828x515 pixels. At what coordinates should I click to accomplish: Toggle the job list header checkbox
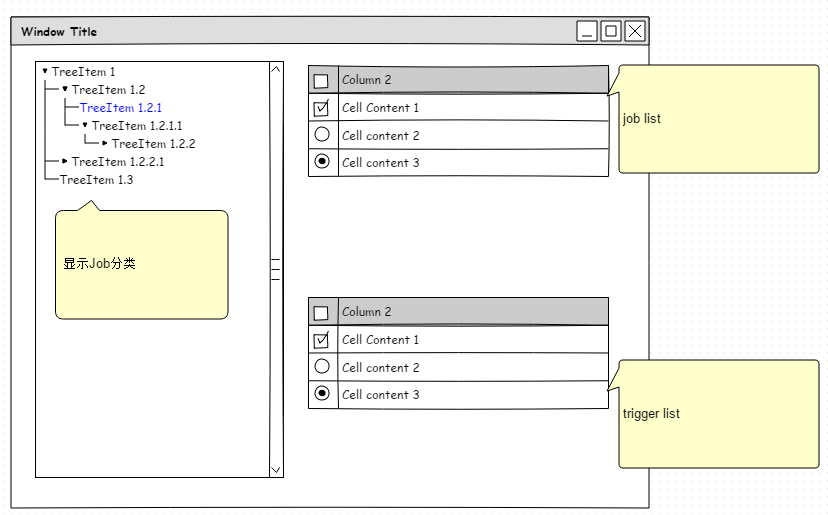(x=321, y=81)
